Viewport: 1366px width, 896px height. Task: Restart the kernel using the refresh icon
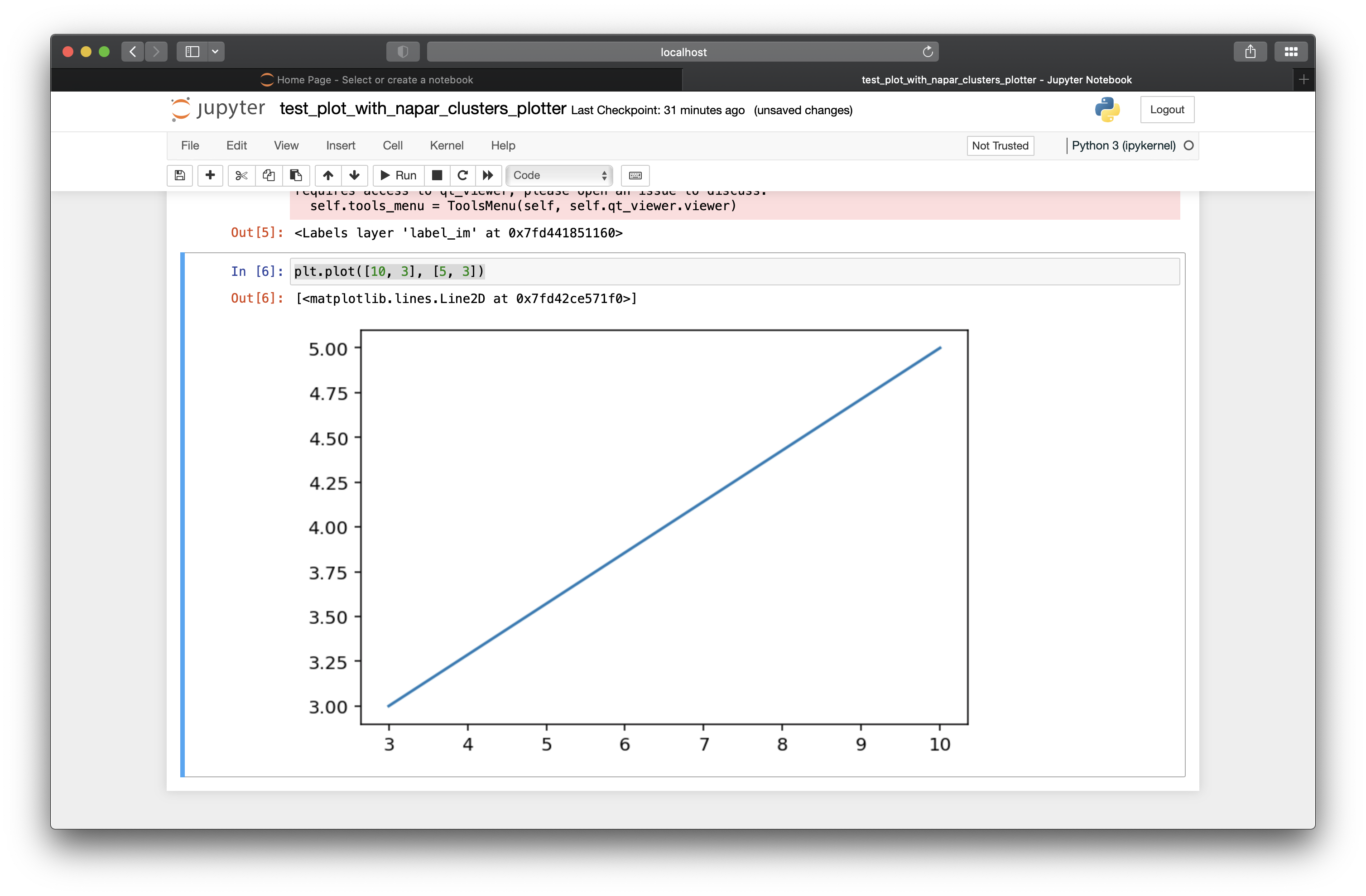[462, 176]
